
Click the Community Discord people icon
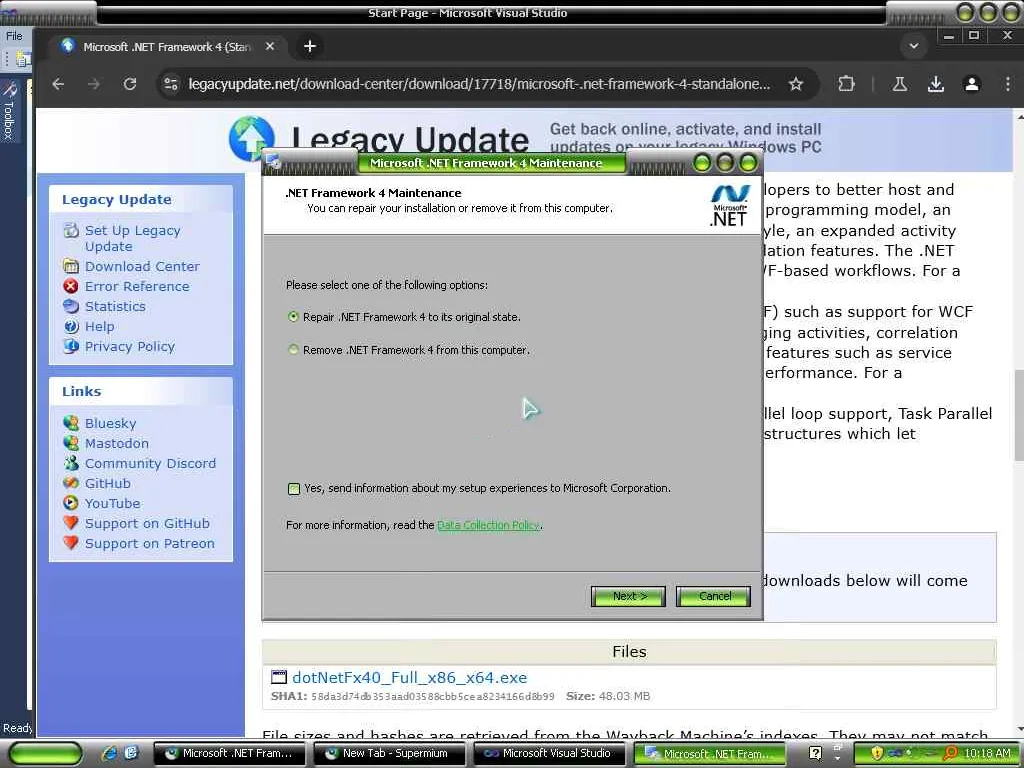(71, 463)
